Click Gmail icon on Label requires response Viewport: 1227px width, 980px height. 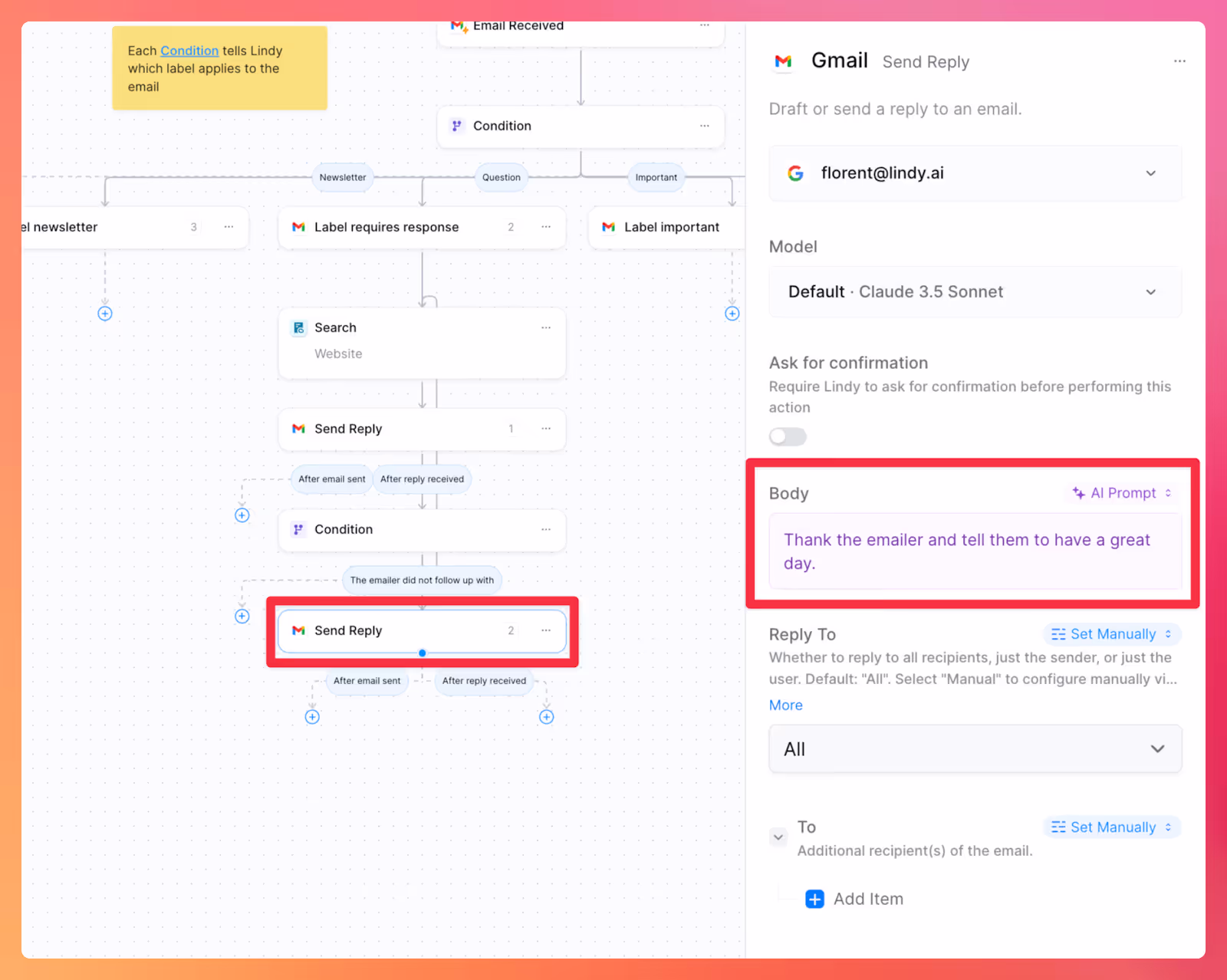[x=298, y=227]
